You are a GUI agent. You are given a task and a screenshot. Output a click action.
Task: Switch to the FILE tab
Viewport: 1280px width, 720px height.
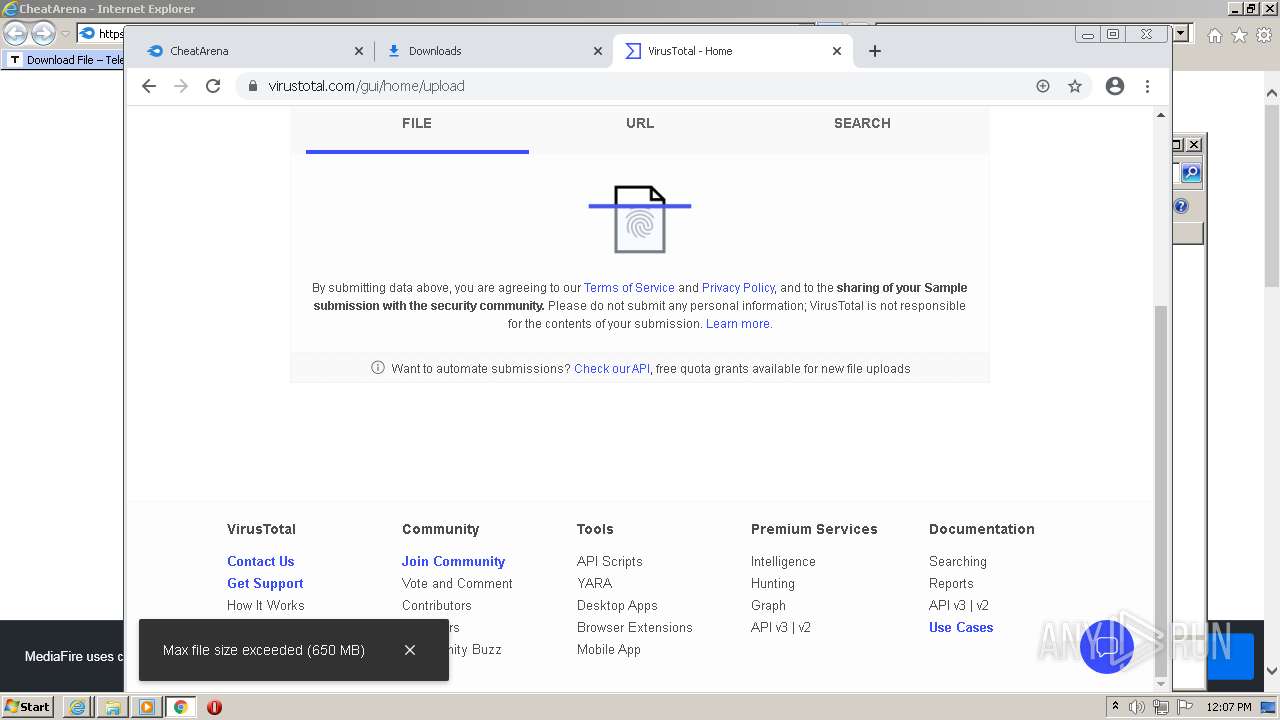coord(417,123)
